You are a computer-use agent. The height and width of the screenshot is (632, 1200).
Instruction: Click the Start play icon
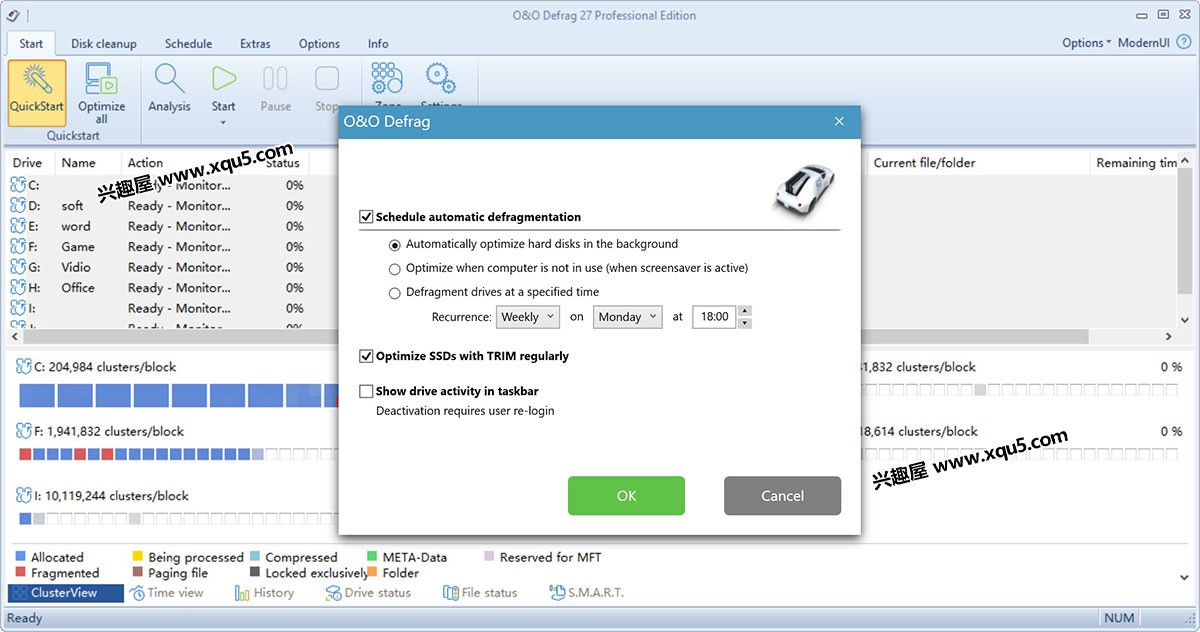(224, 79)
